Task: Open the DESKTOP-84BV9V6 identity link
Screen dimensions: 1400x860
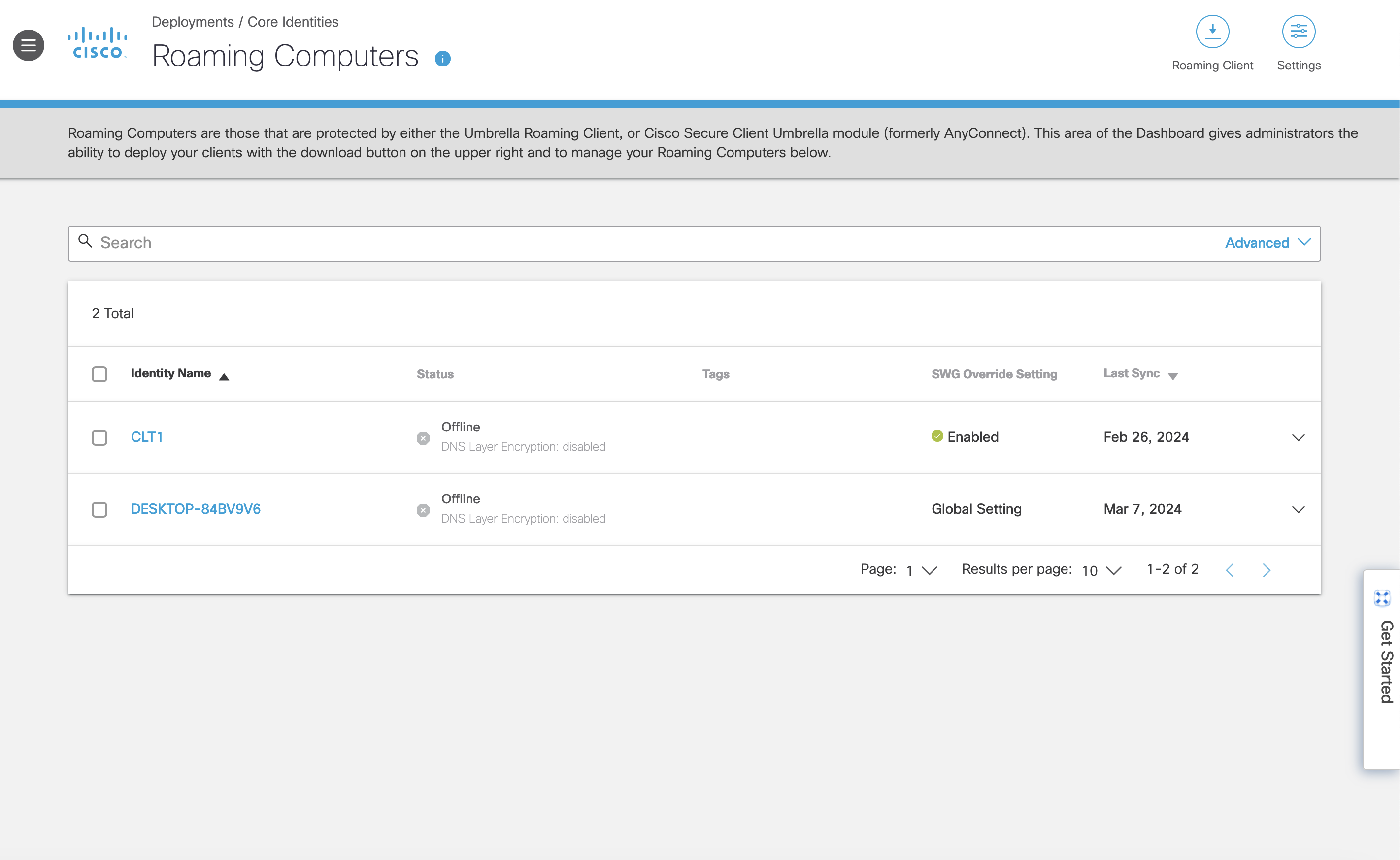Action: [x=196, y=508]
